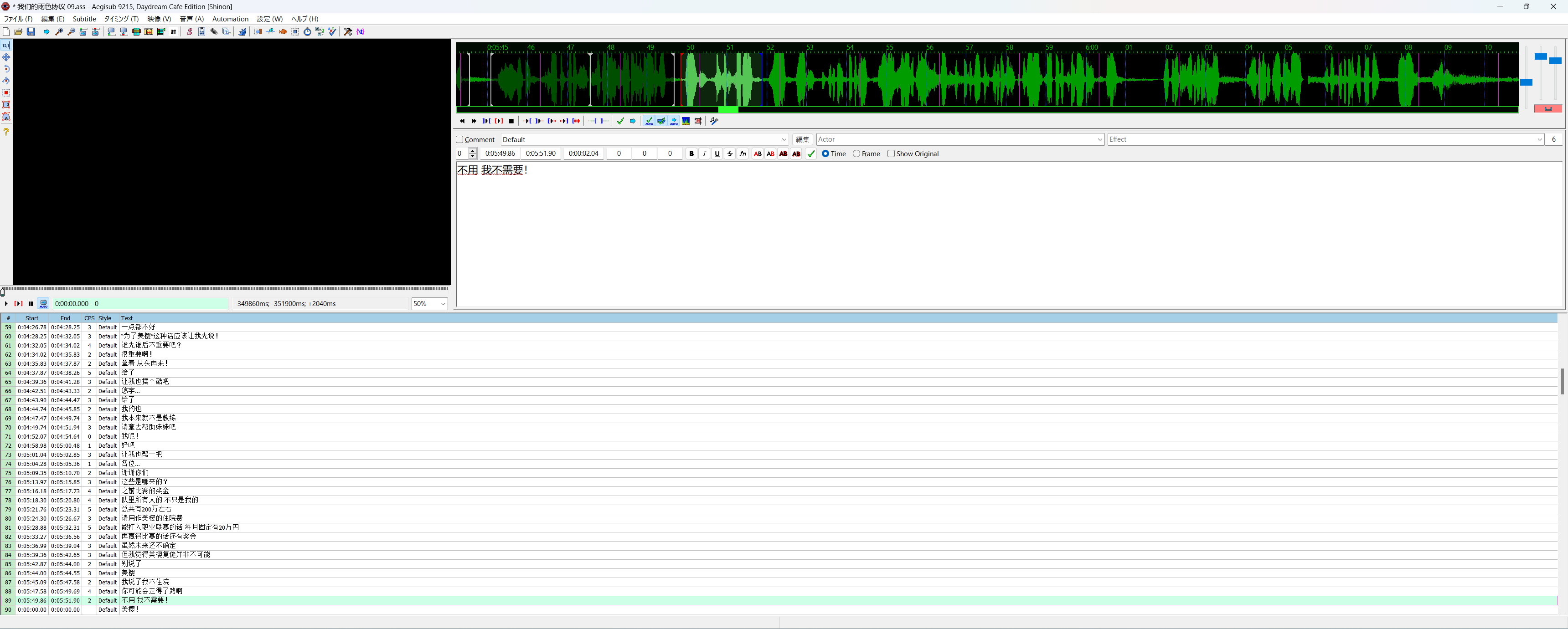Toggle auto-scroll audio display button
The height and width of the screenshot is (629, 1568).
[x=674, y=121]
